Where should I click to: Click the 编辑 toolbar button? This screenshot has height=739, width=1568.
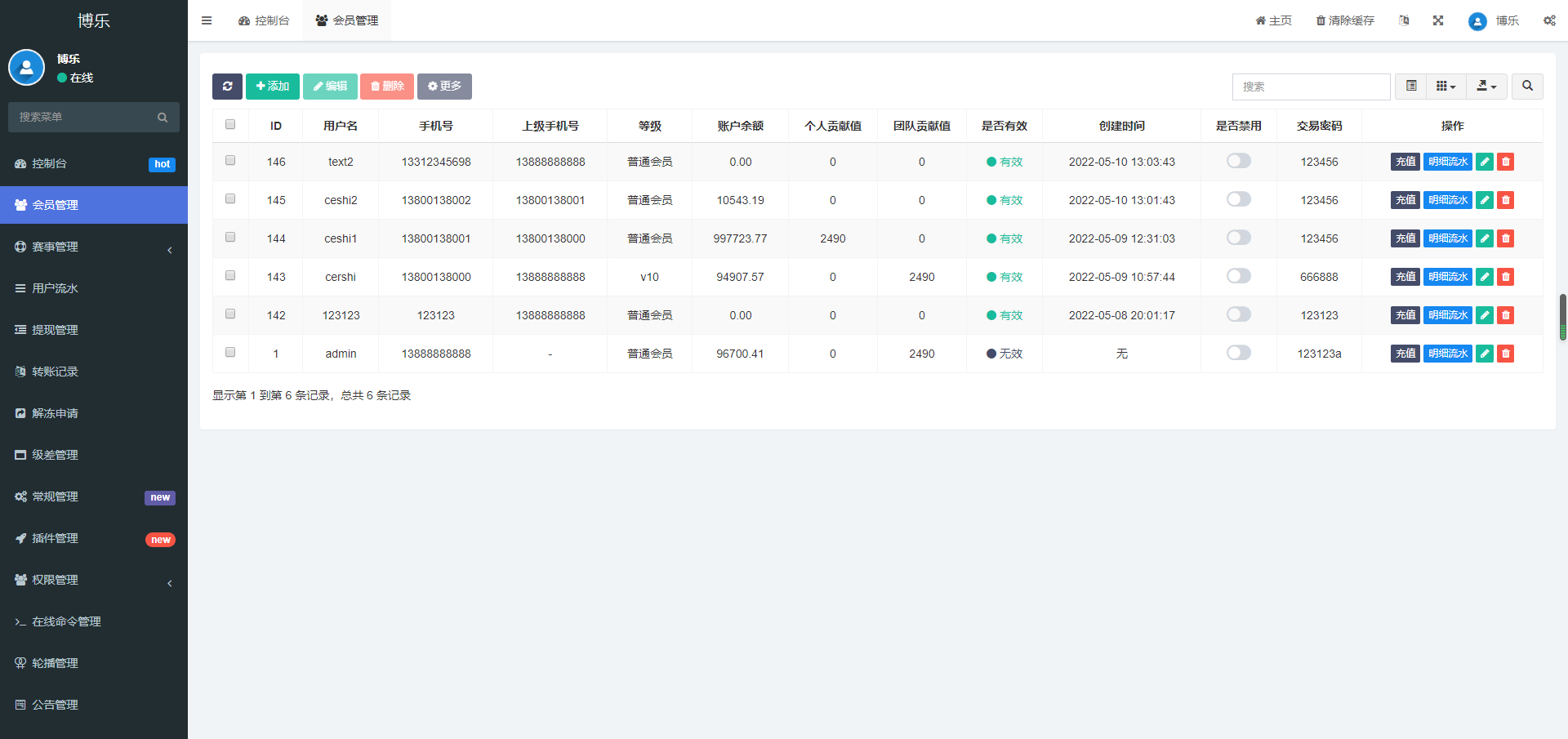(x=330, y=87)
